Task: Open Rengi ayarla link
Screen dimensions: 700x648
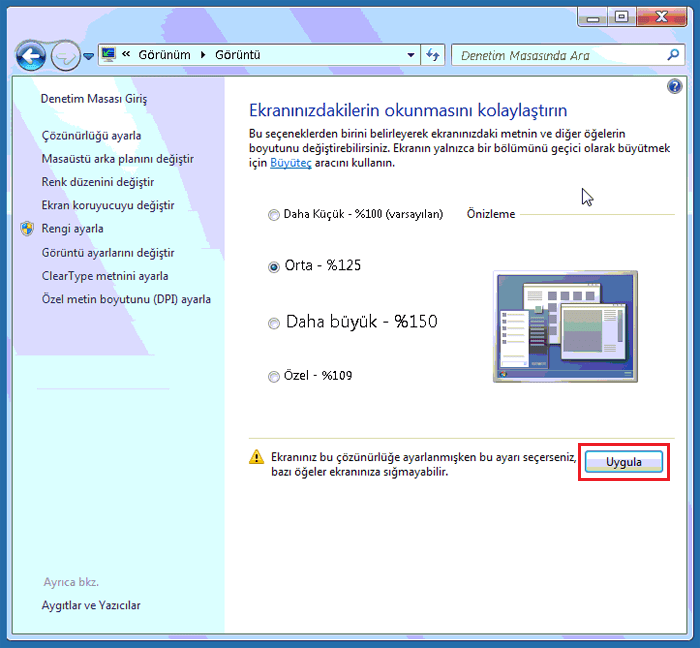Action: pyautogui.click(x=72, y=228)
